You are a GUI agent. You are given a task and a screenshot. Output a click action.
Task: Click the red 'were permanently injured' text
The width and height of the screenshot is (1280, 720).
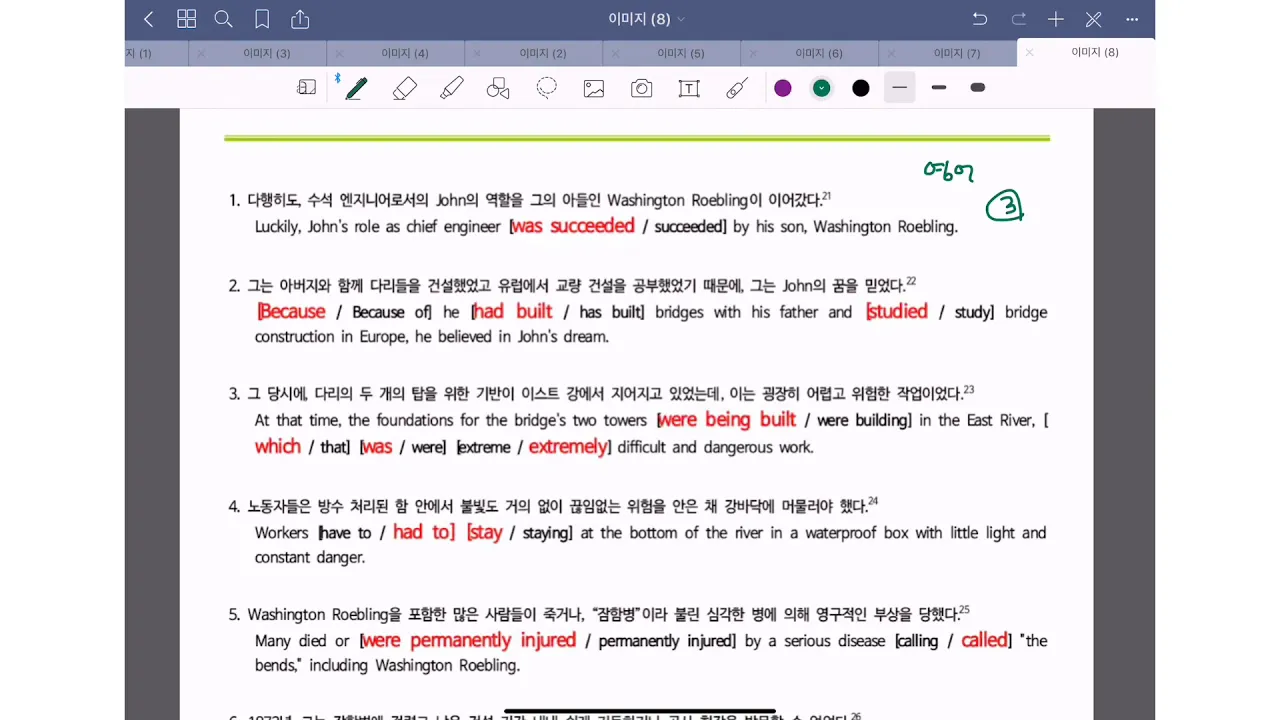click(x=469, y=640)
